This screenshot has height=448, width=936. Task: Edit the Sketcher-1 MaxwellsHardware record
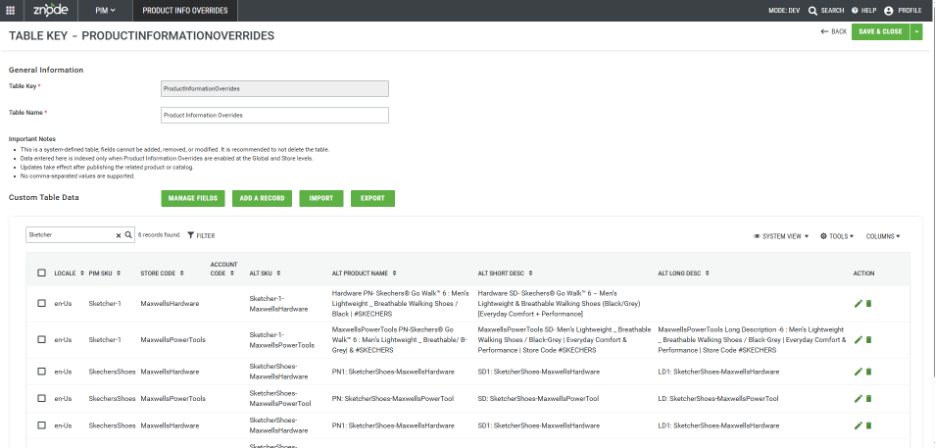pyautogui.click(x=858, y=303)
